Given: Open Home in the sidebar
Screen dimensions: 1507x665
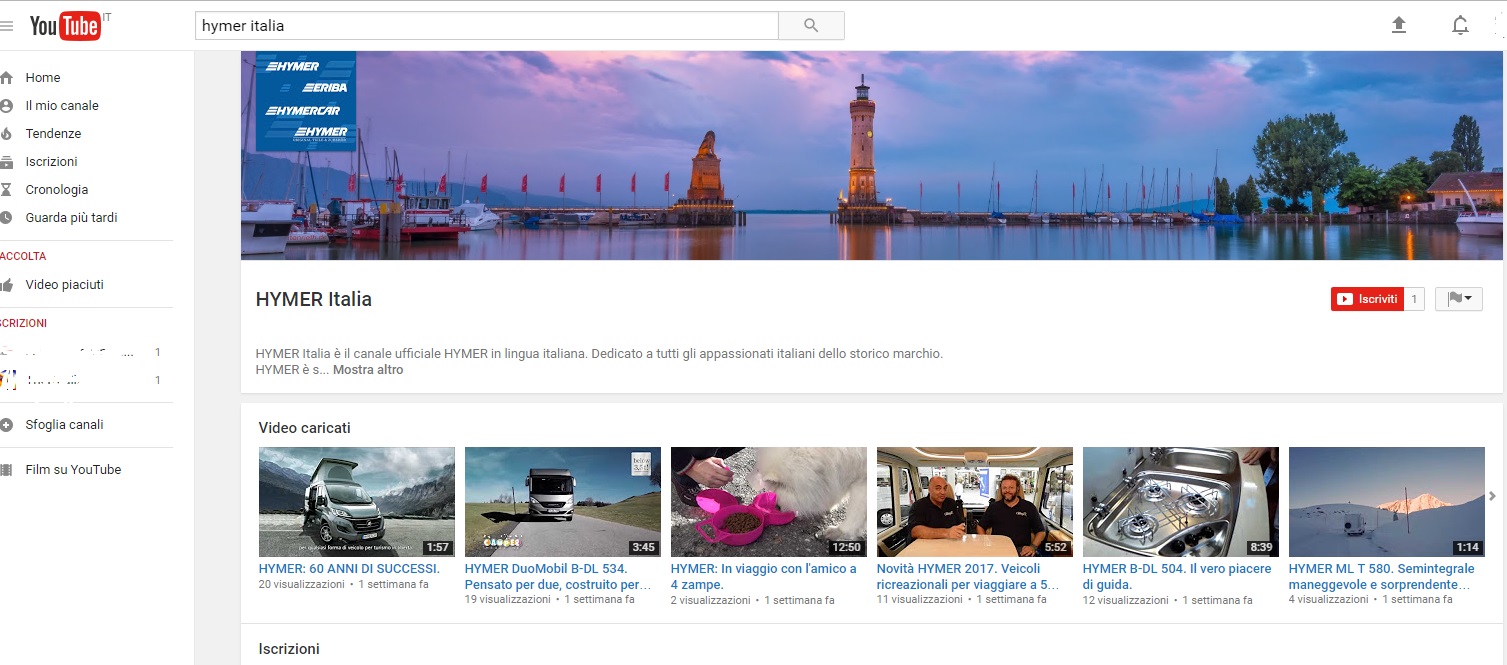Looking at the screenshot, I should pyautogui.click(x=43, y=78).
